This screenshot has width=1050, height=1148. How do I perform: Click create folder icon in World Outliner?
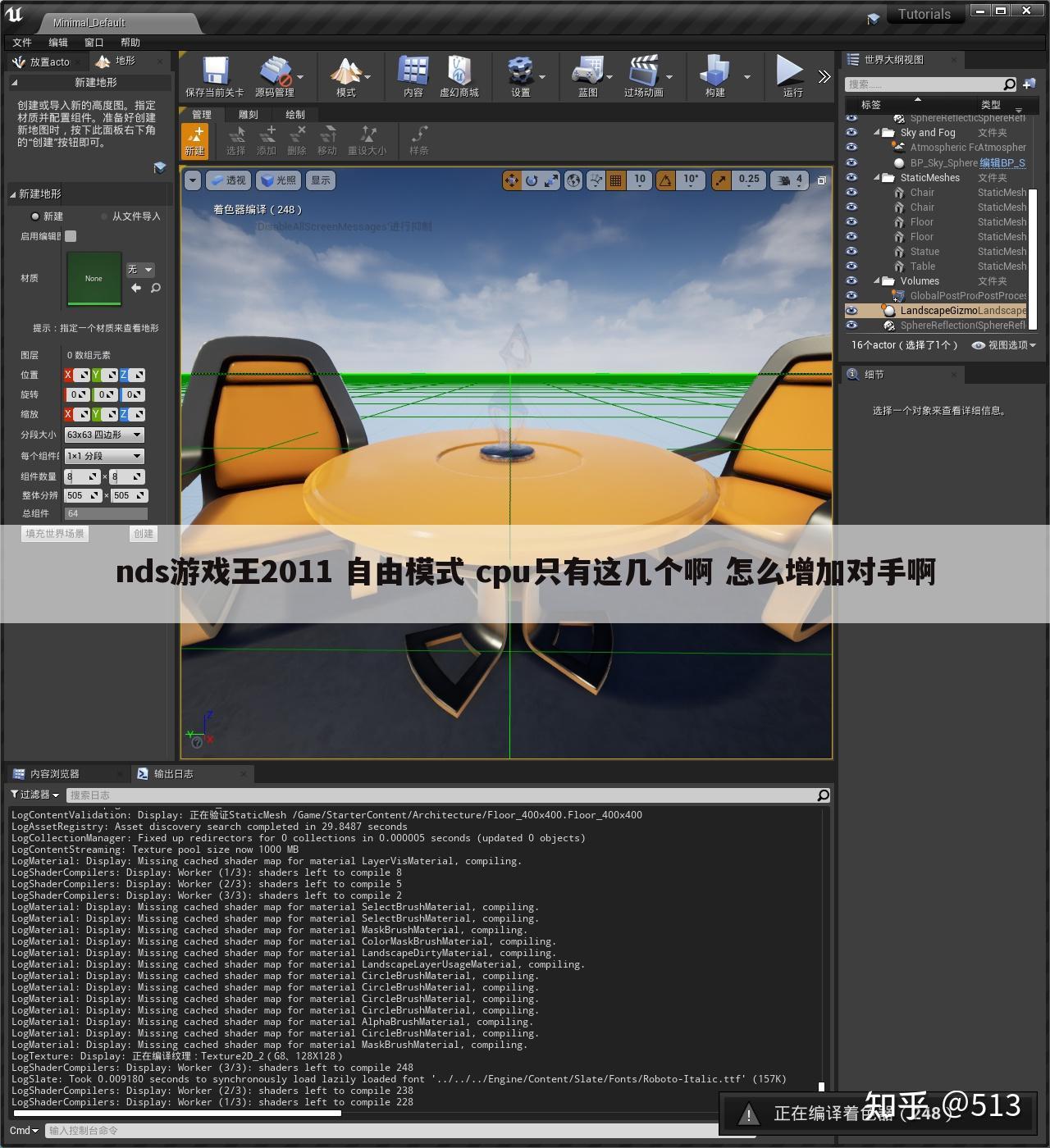coord(1029,84)
